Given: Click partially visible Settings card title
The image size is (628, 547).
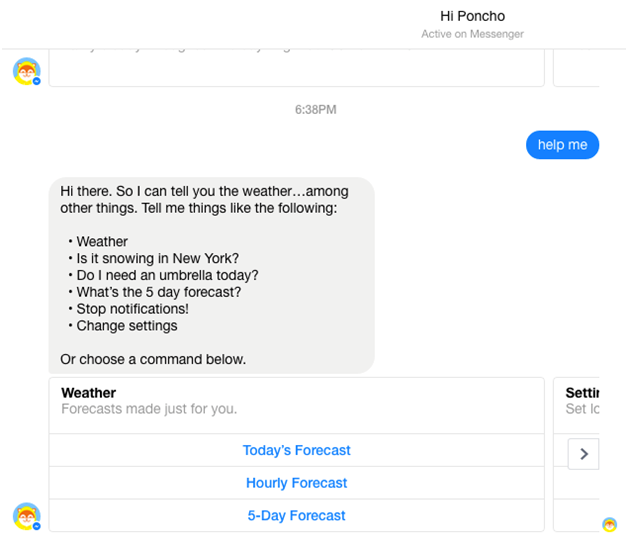Looking at the screenshot, I should click(x=582, y=393).
